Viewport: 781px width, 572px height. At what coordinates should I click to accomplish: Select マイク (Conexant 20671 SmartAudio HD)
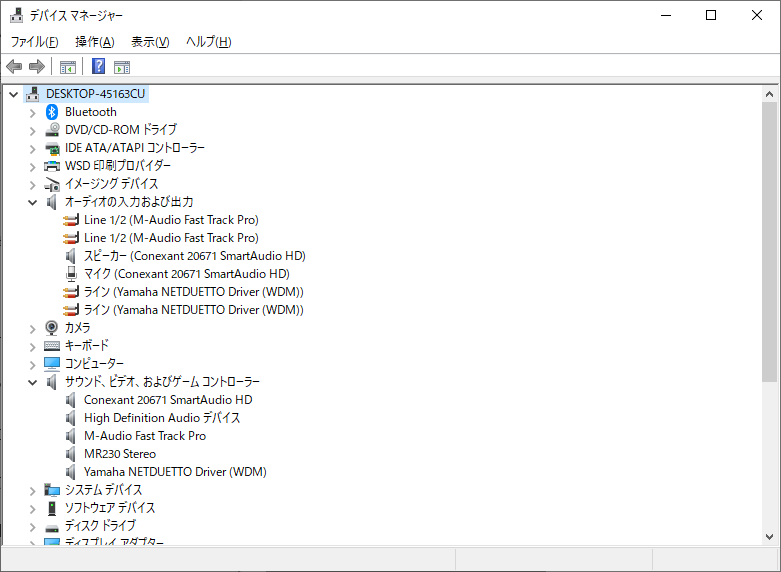(x=187, y=274)
